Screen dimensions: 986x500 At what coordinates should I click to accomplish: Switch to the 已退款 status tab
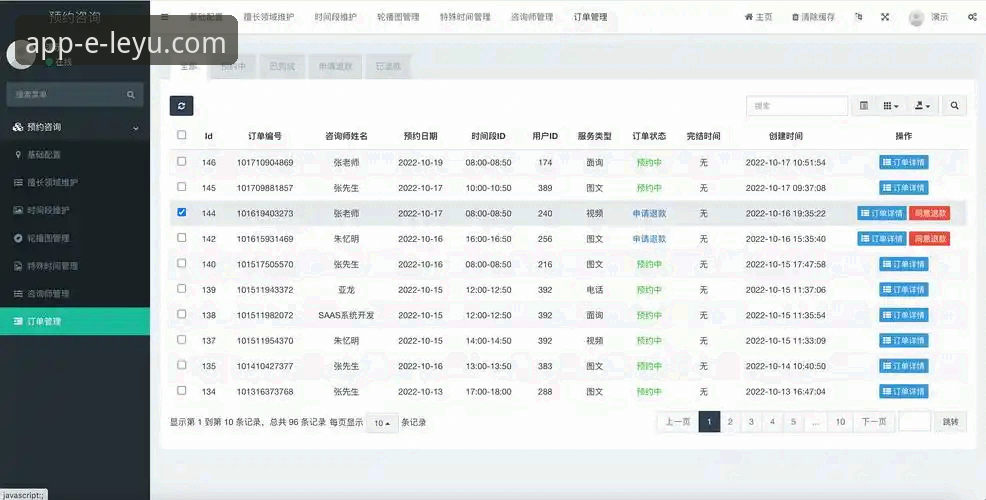point(388,66)
